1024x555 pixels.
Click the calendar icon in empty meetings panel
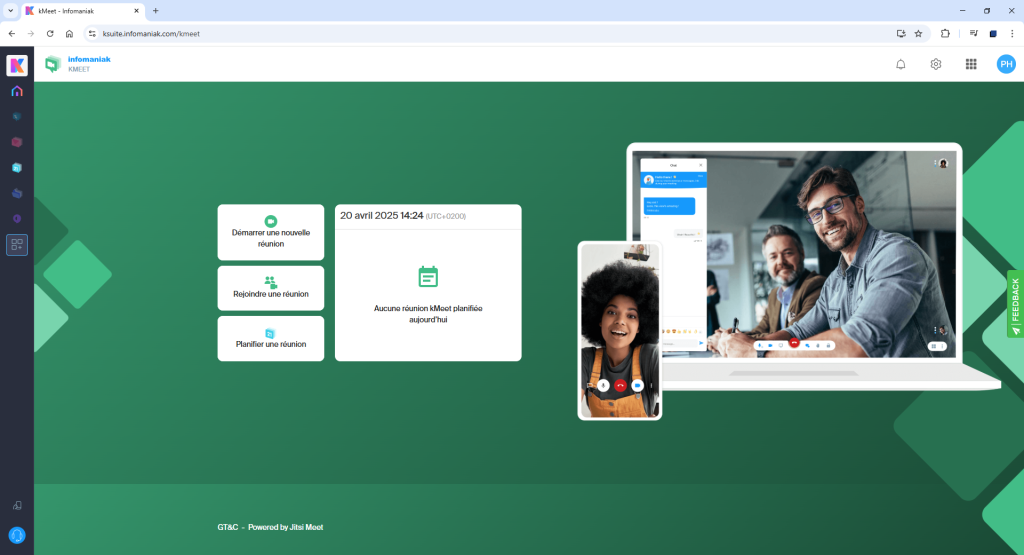(428, 277)
